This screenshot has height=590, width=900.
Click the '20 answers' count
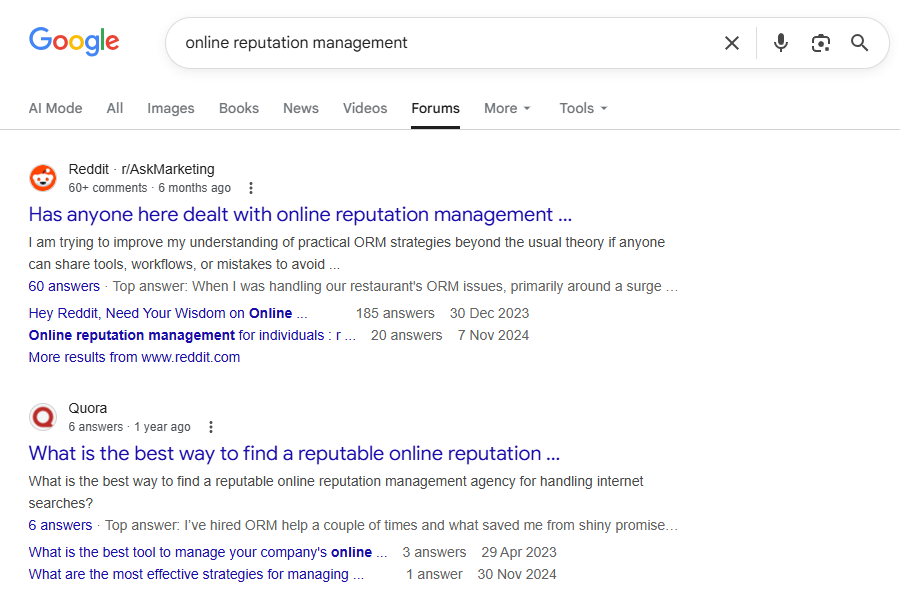pos(406,335)
